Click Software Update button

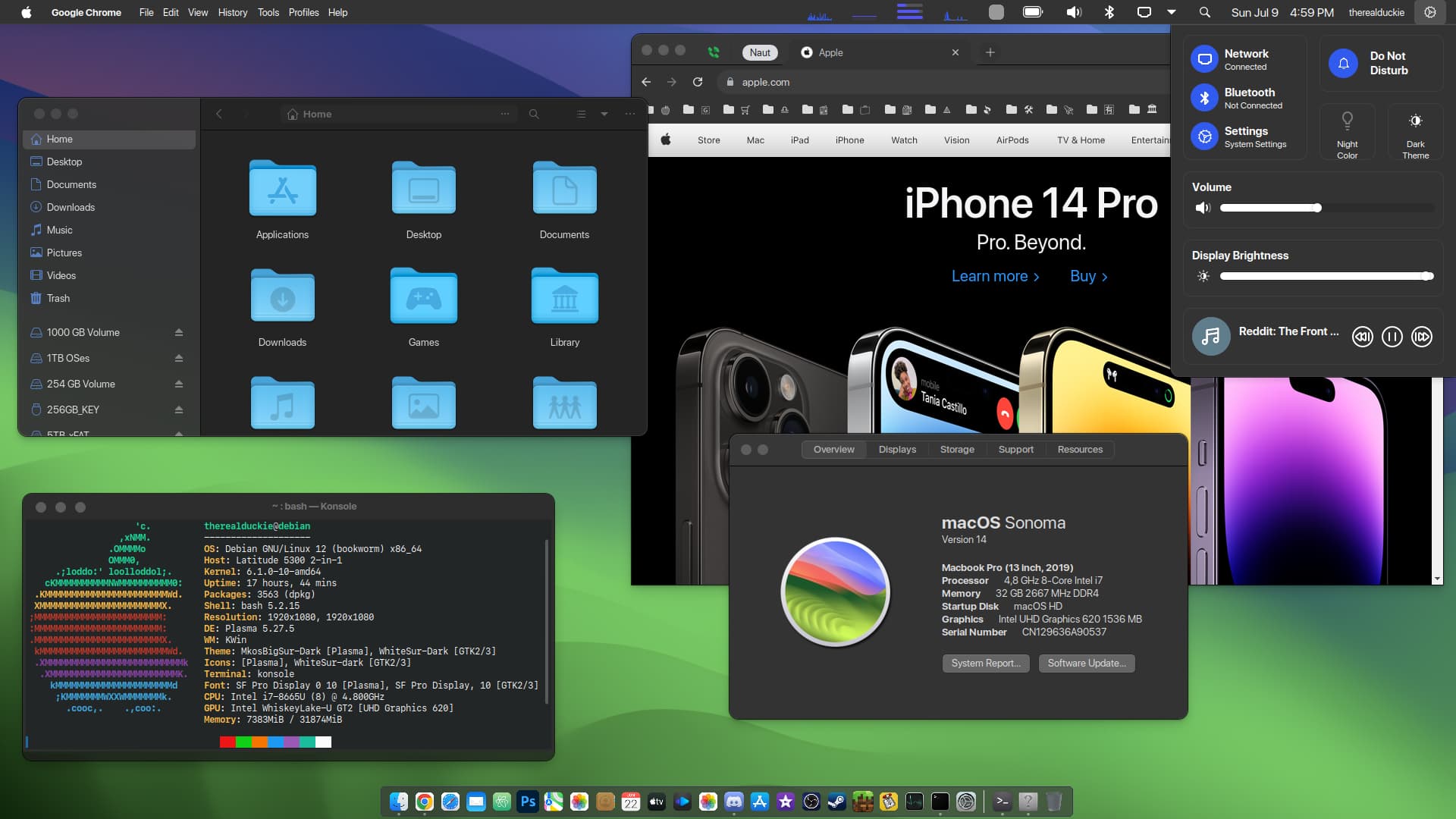[x=1087, y=664]
